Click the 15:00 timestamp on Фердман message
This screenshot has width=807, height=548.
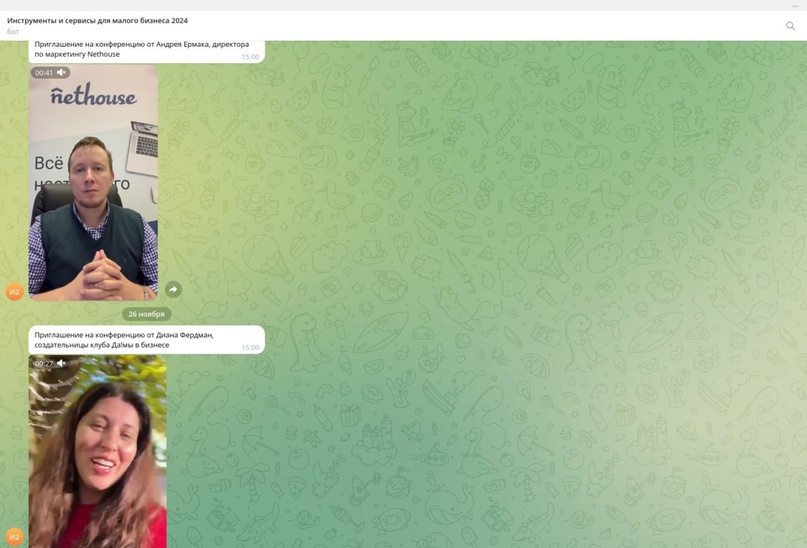250,348
